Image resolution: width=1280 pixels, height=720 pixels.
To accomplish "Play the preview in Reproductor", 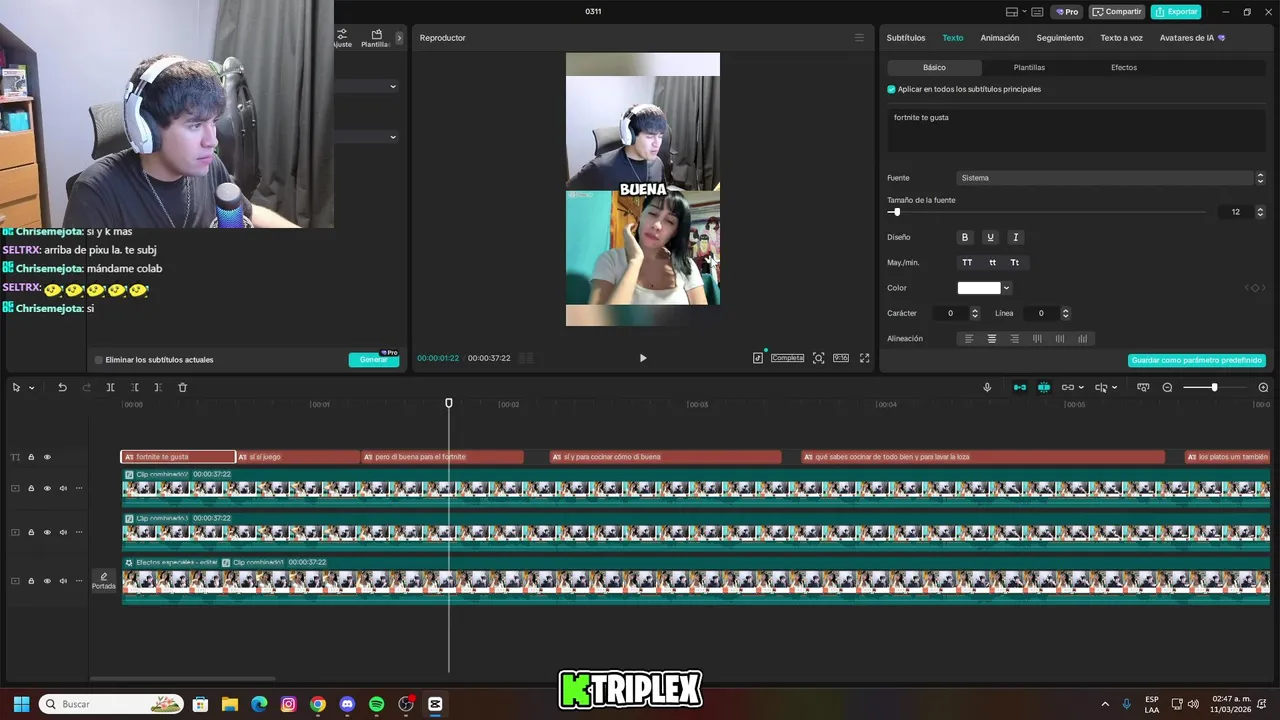I will [x=643, y=358].
